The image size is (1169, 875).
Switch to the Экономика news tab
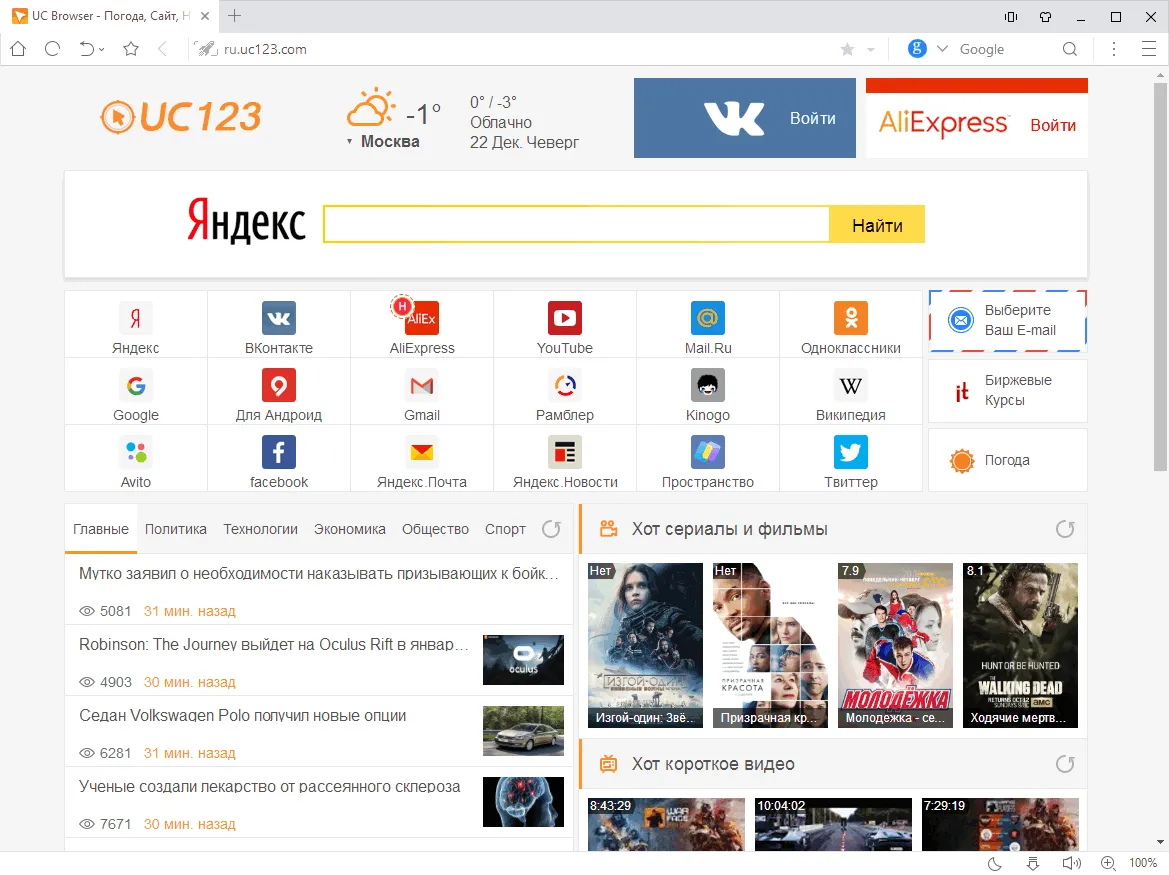tap(350, 529)
